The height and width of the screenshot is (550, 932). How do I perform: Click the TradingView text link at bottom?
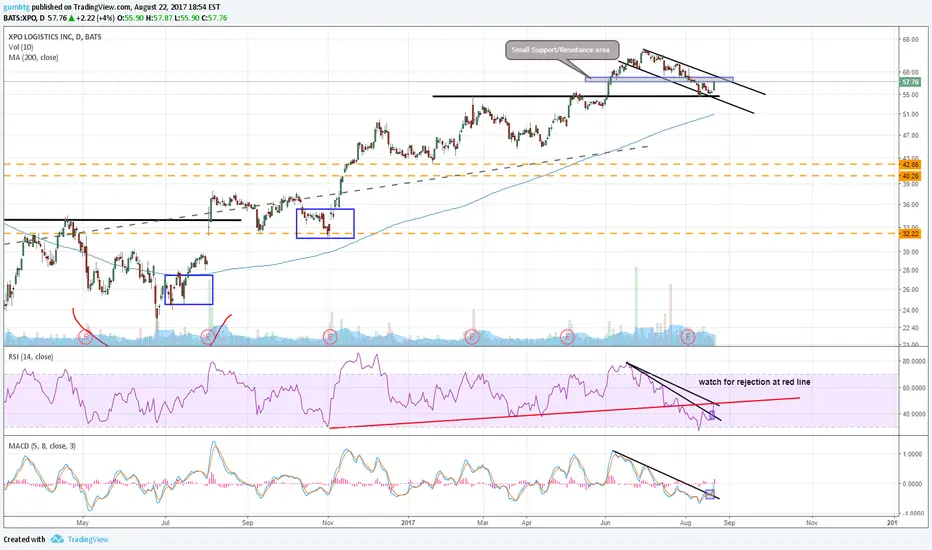click(88, 539)
